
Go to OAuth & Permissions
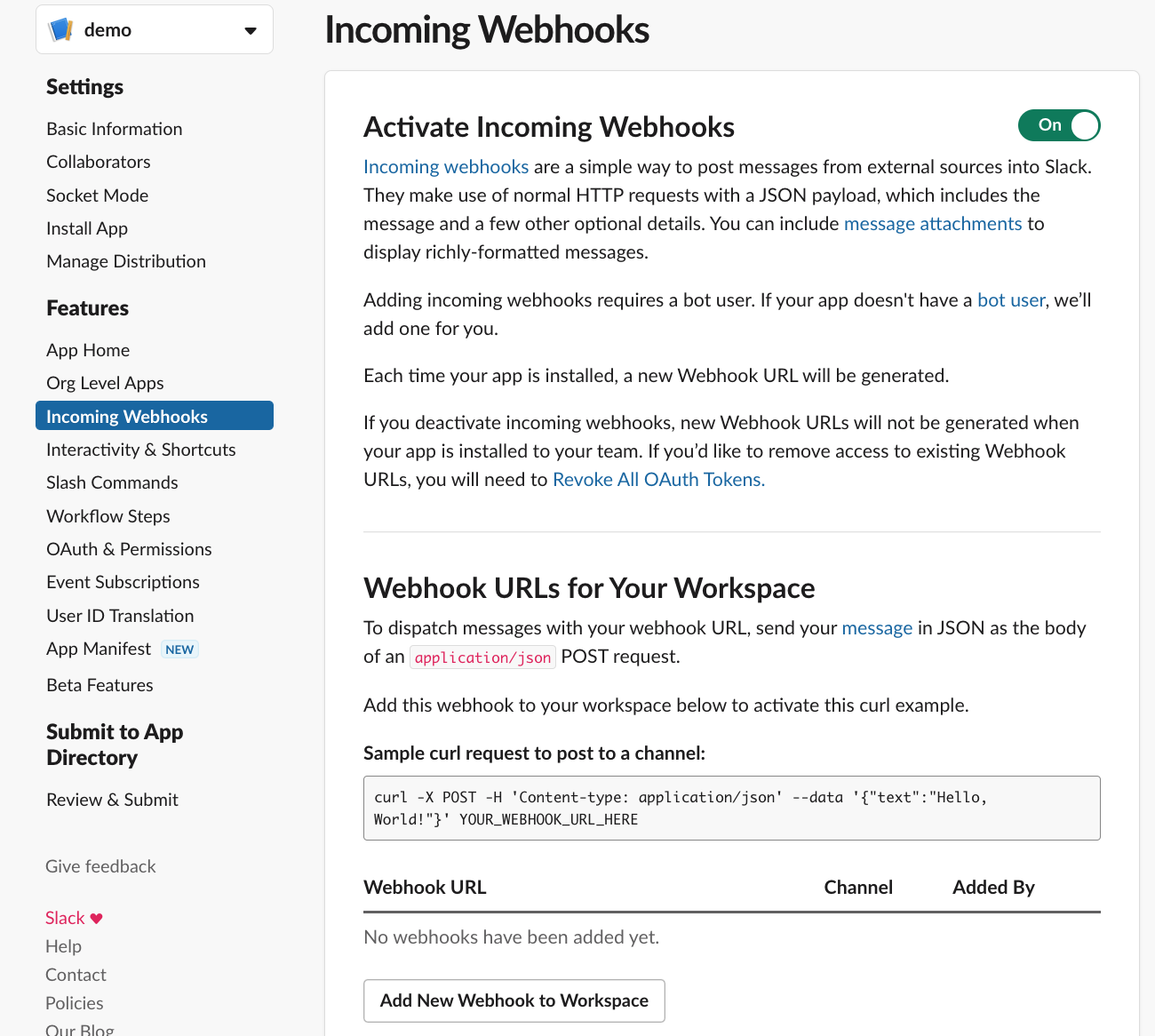129,549
